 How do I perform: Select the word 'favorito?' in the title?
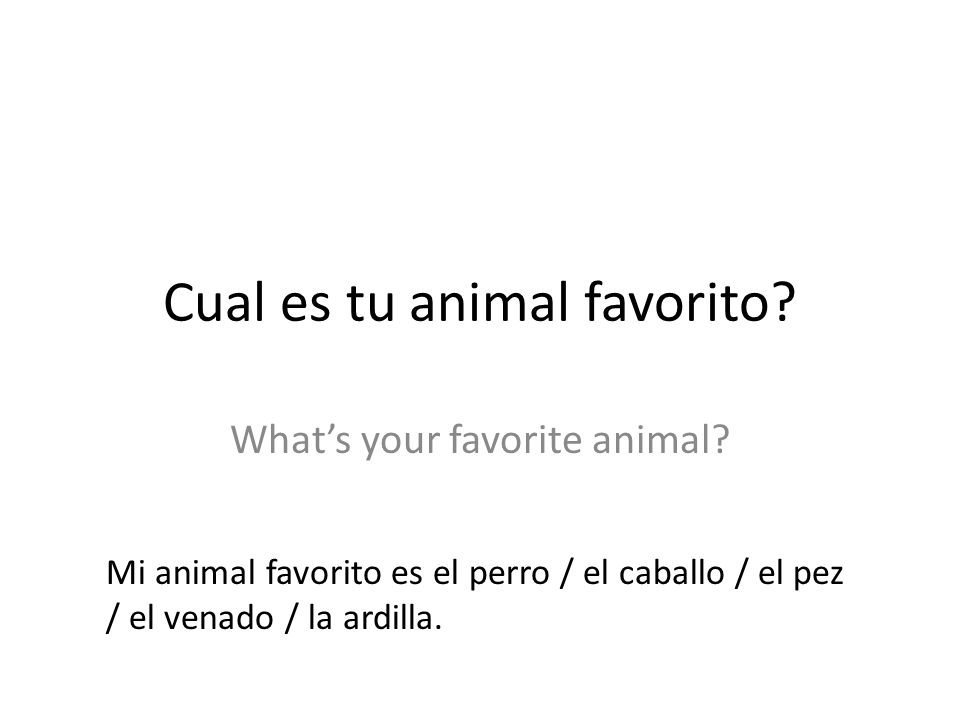(690, 302)
